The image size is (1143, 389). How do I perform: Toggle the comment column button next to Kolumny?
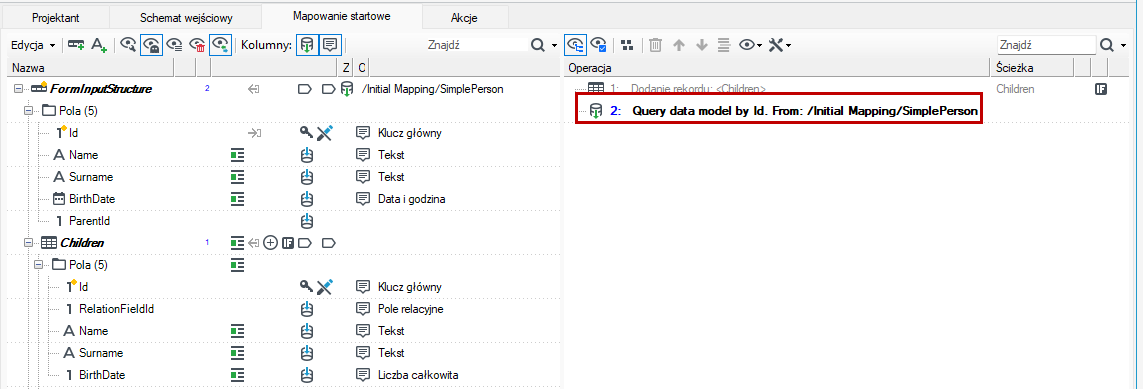pyautogui.click(x=329, y=45)
